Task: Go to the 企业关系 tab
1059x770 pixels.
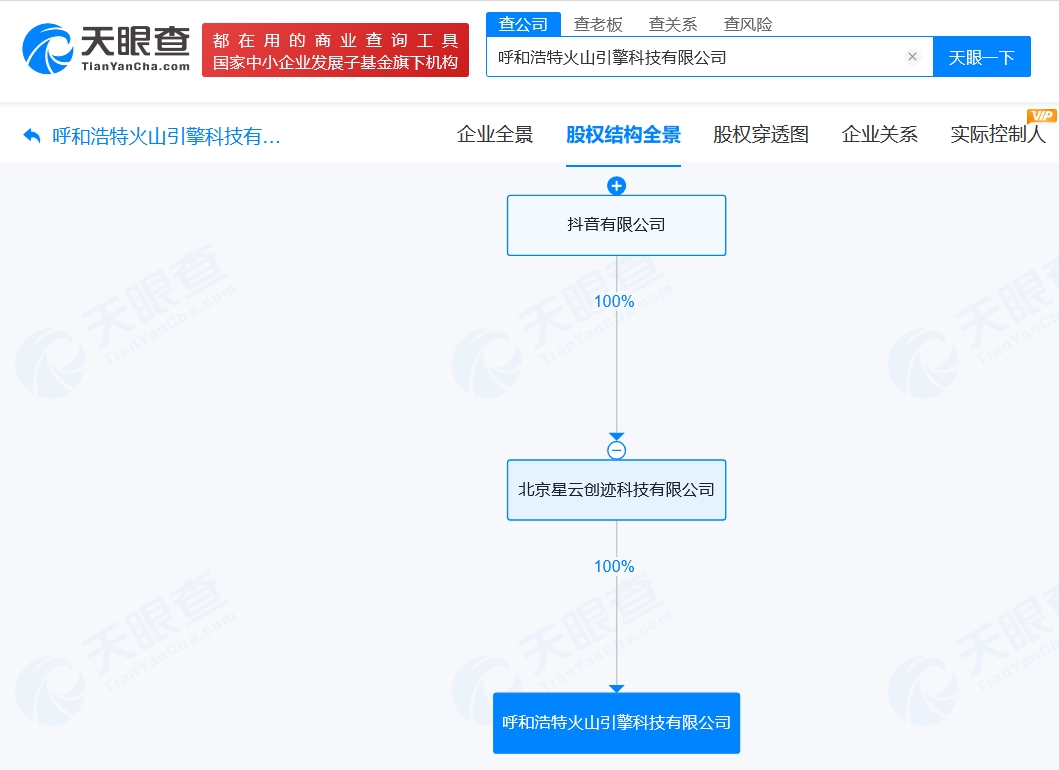Action: (x=880, y=135)
